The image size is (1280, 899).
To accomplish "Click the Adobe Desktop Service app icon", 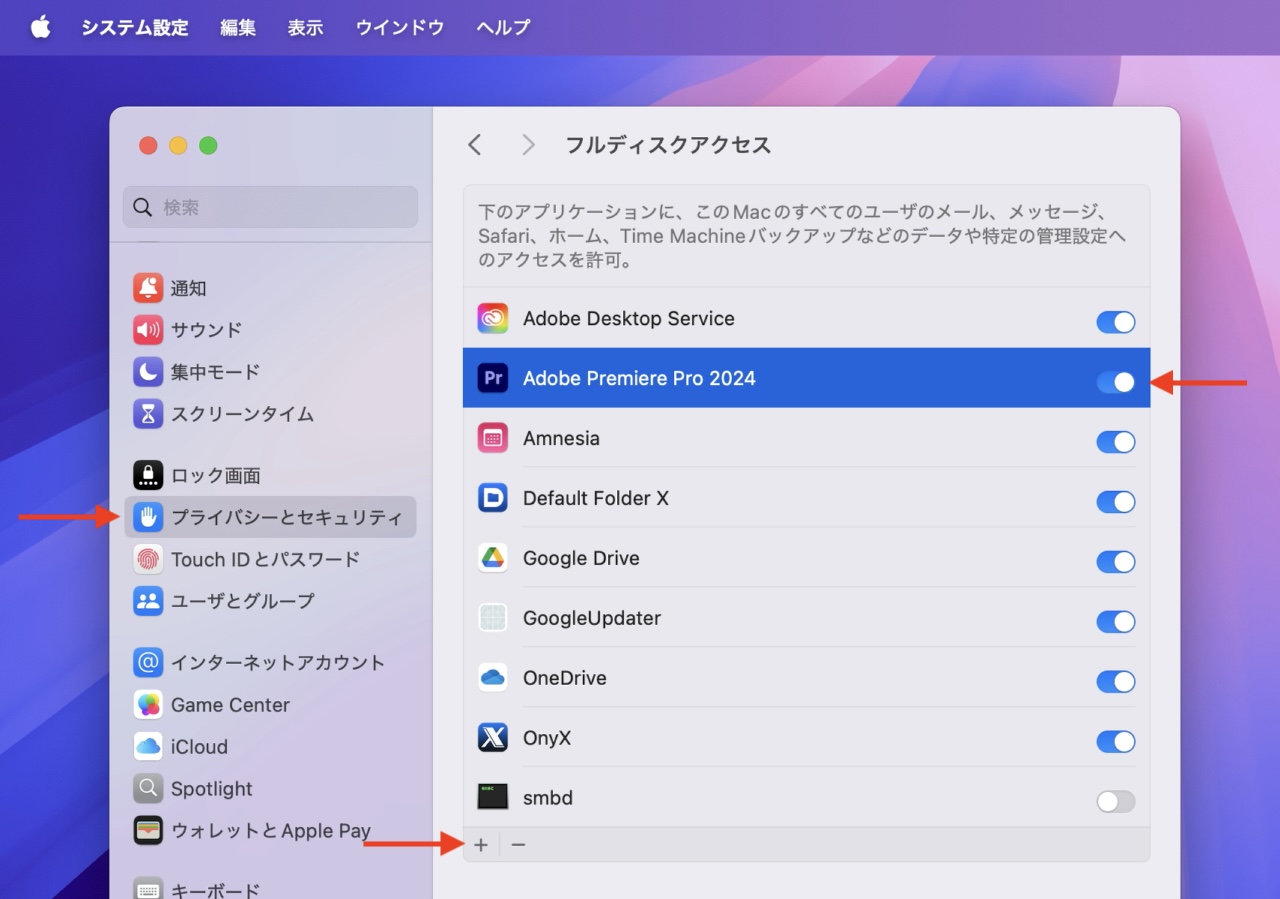I will click(x=493, y=319).
